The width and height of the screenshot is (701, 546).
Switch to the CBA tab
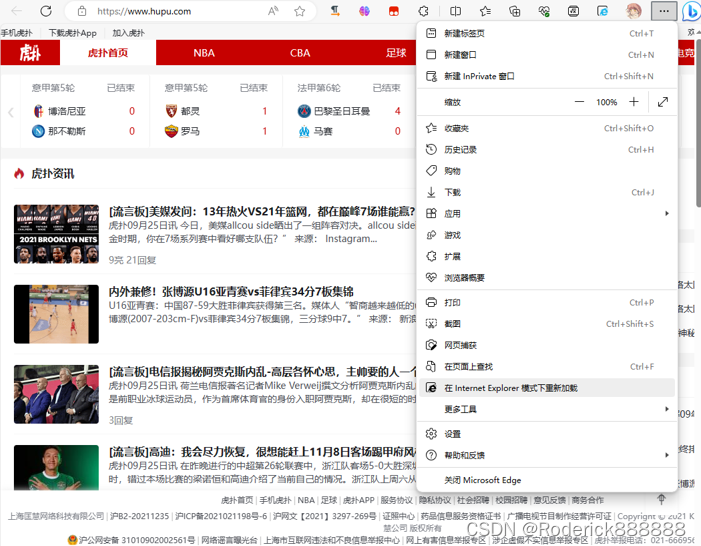click(300, 53)
